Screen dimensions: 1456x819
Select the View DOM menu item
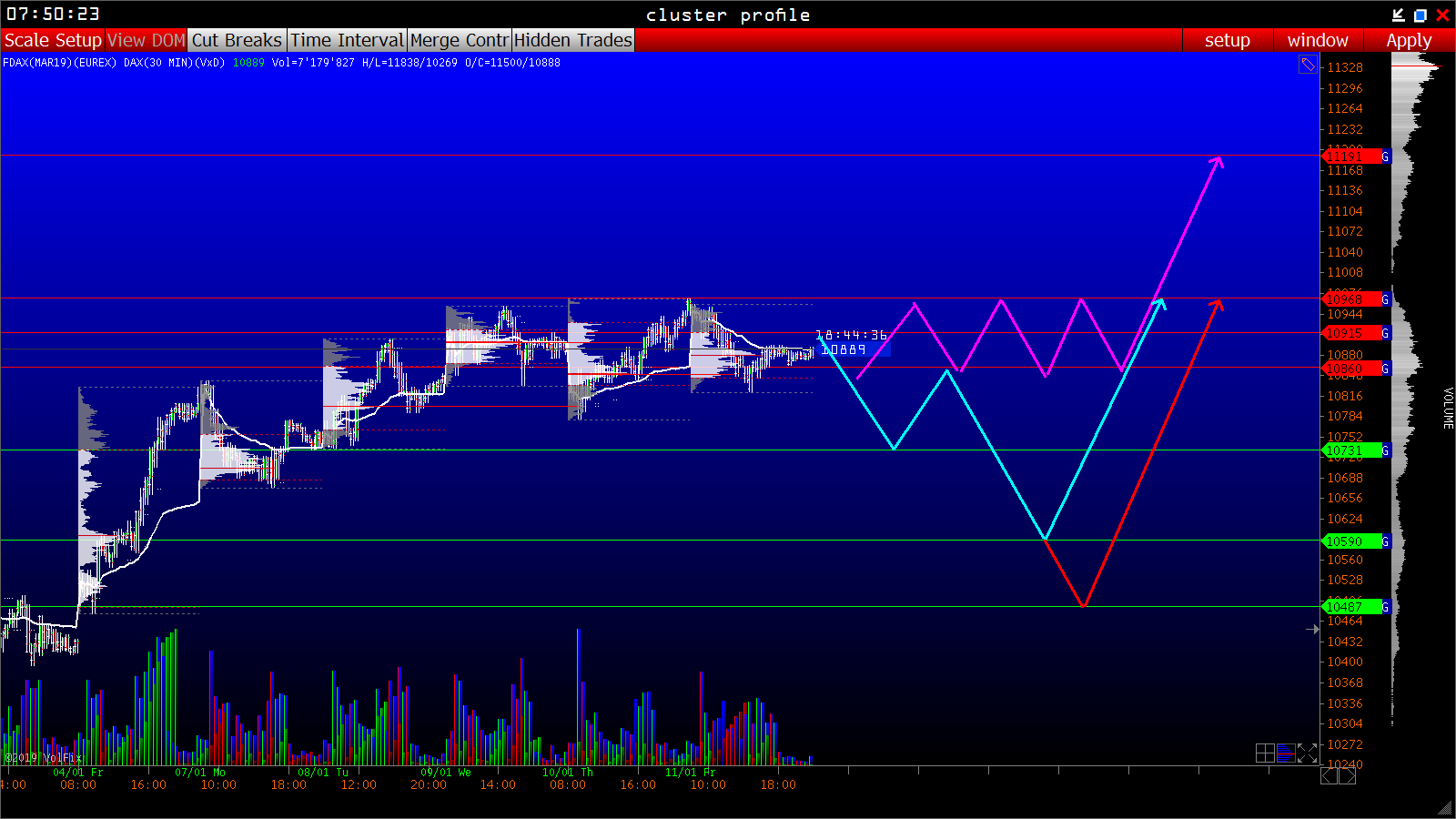(x=147, y=40)
